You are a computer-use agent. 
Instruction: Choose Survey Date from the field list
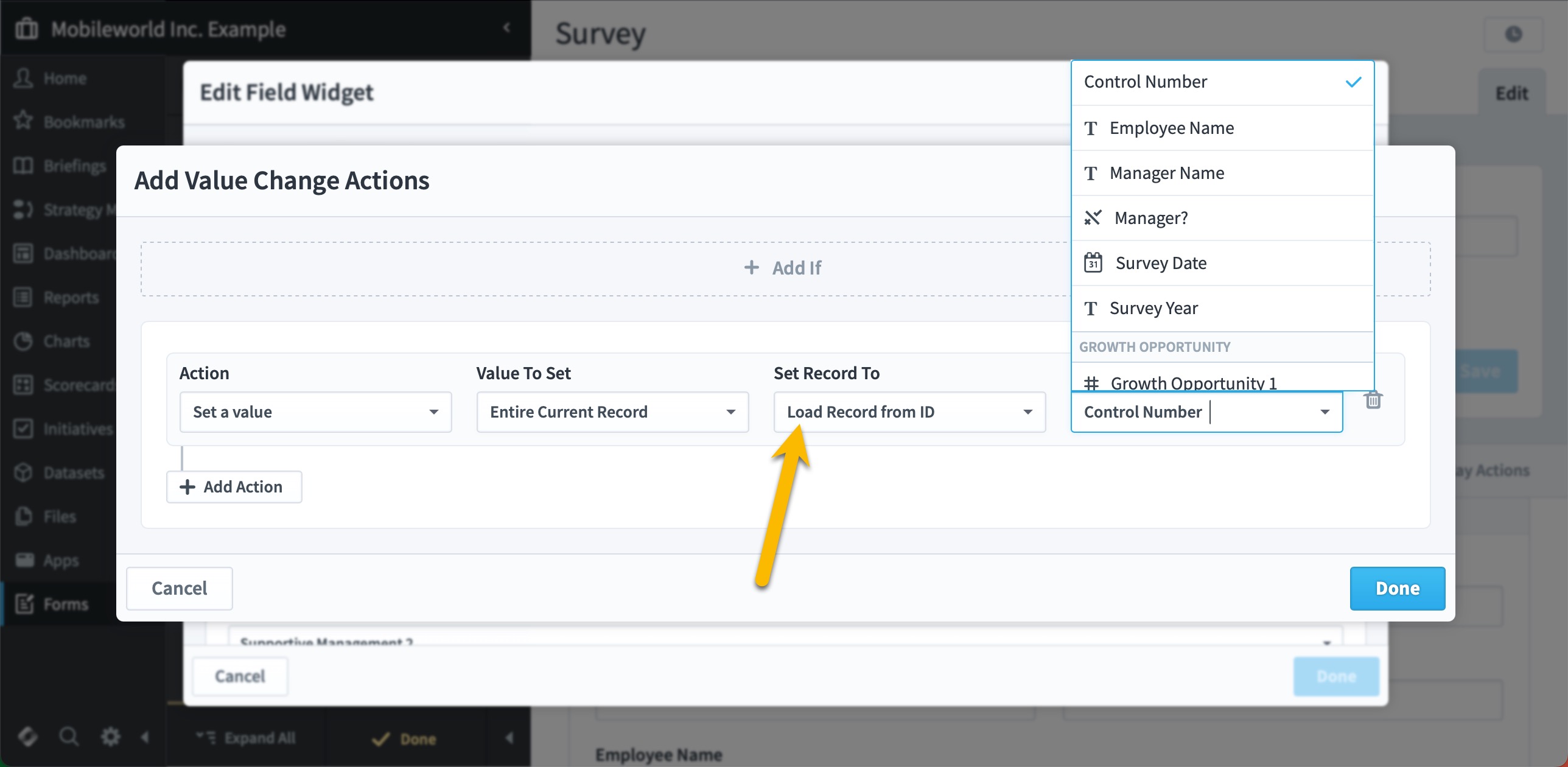pos(1222,263)
